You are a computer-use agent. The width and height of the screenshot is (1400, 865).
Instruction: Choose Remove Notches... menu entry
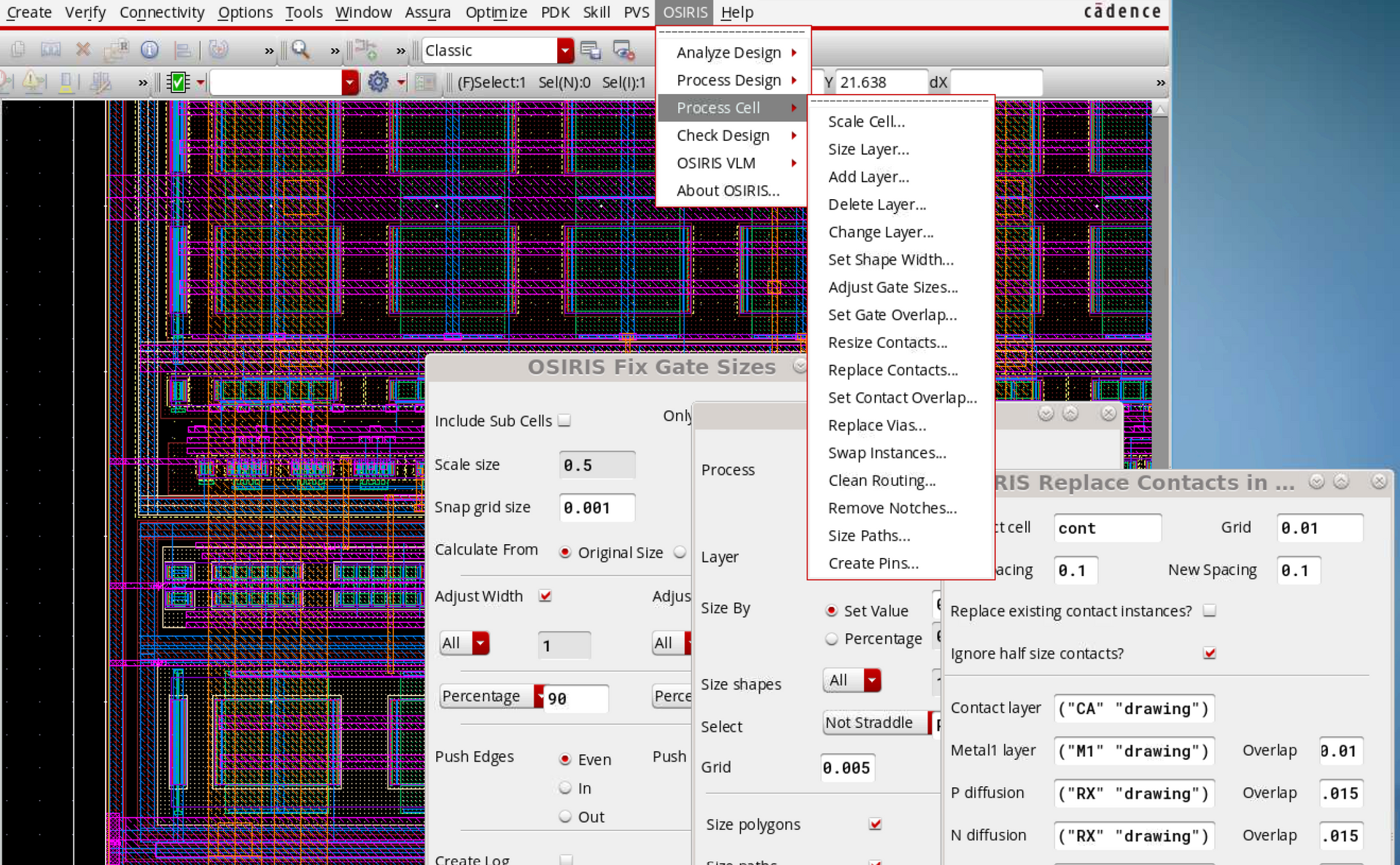click(x=901, y=508)
